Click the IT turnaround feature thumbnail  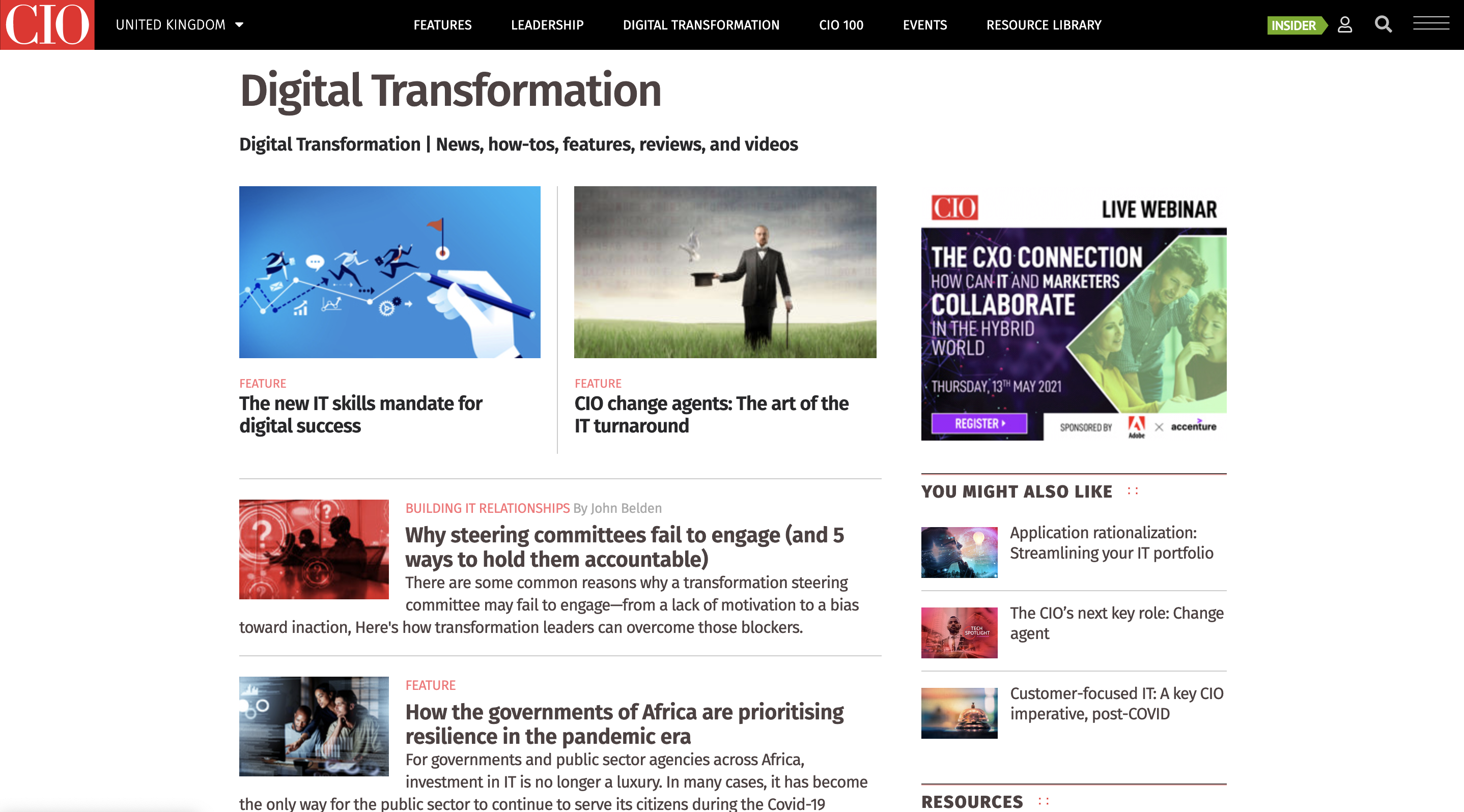[724, 272]
